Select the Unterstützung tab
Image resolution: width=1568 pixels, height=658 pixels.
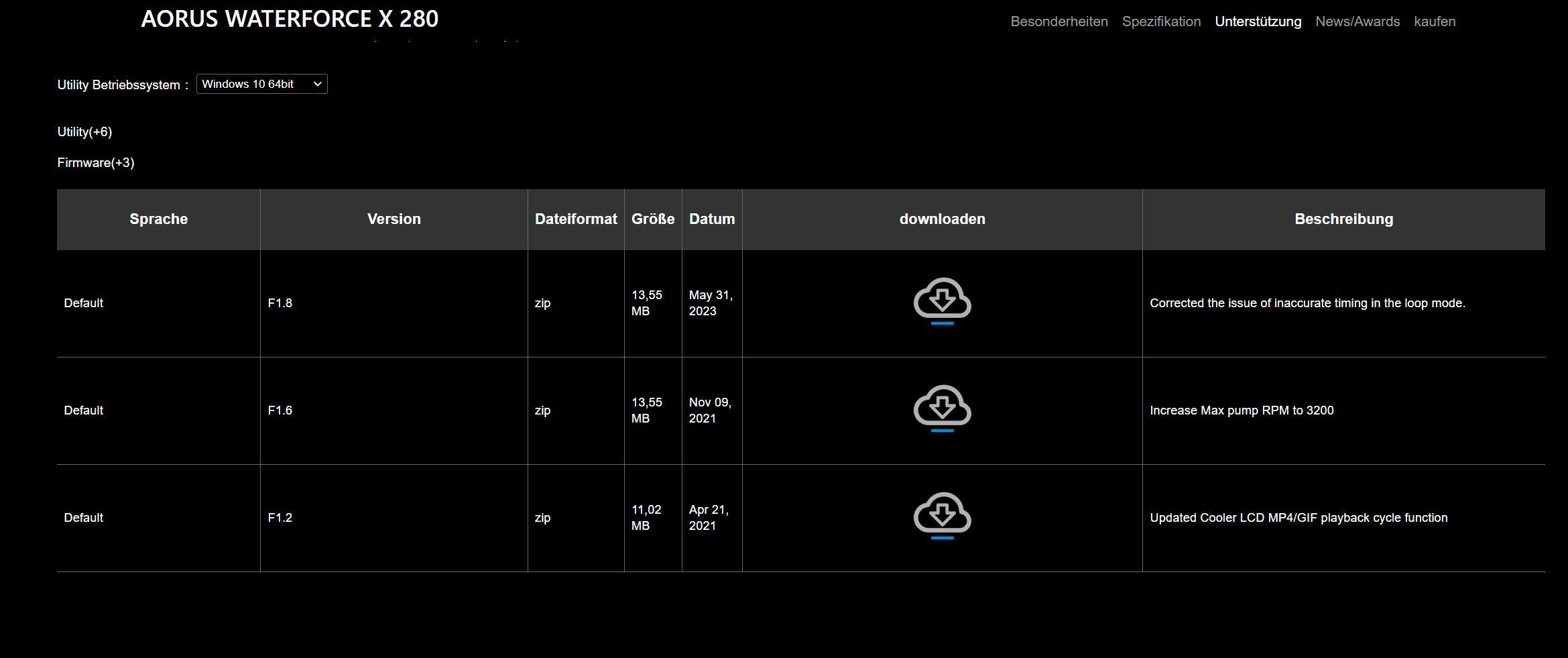[x=1258, y=21]
